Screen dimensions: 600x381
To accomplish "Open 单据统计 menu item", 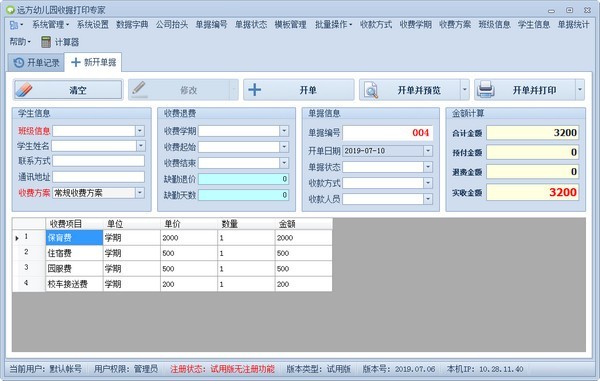I will coord(573,25).
